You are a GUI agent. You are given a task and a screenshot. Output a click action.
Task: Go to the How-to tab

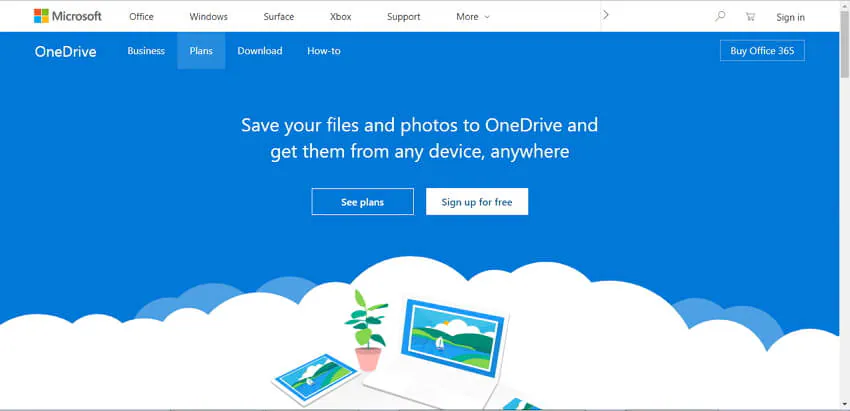[324, 51]
